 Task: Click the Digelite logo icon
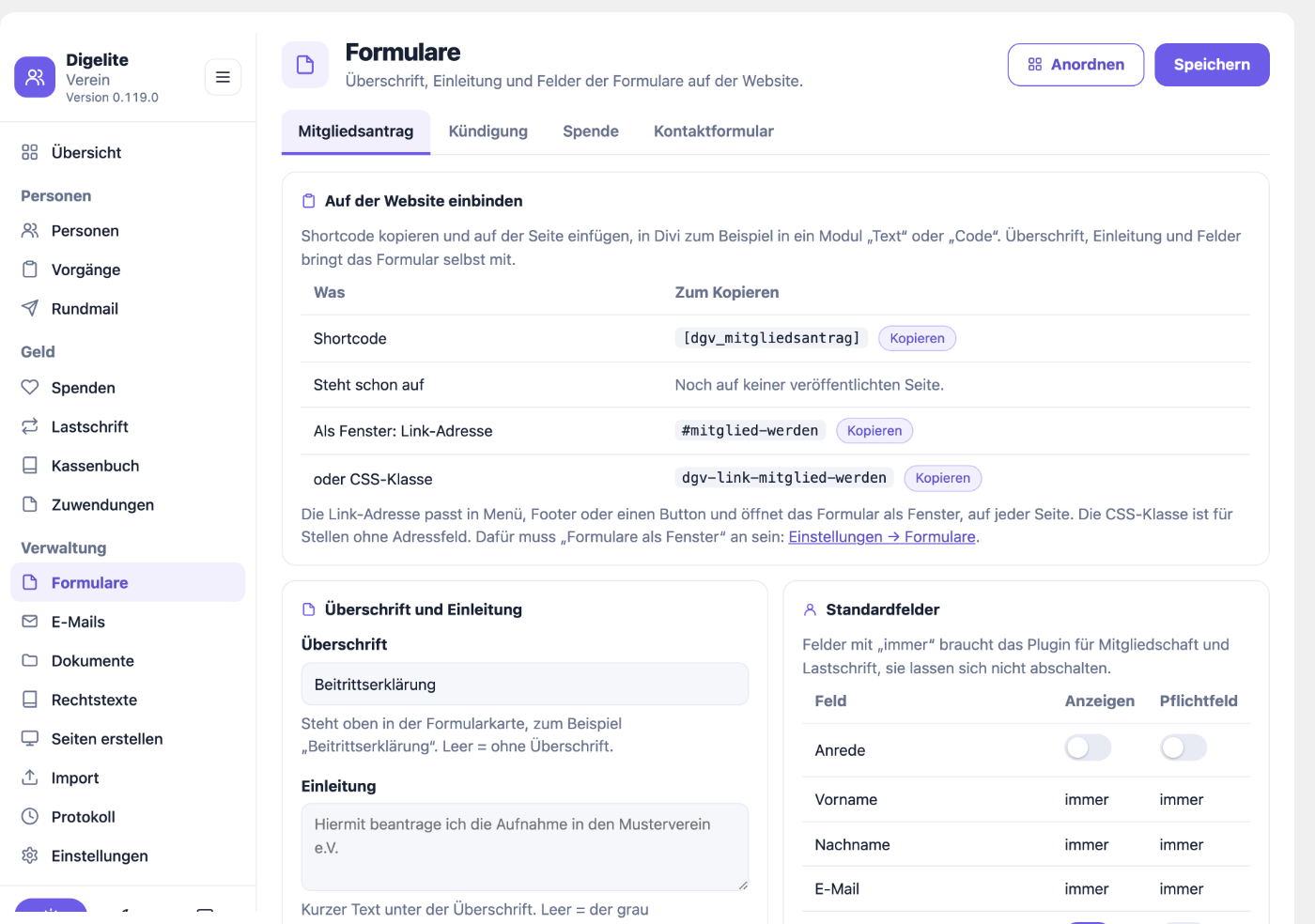35,77
